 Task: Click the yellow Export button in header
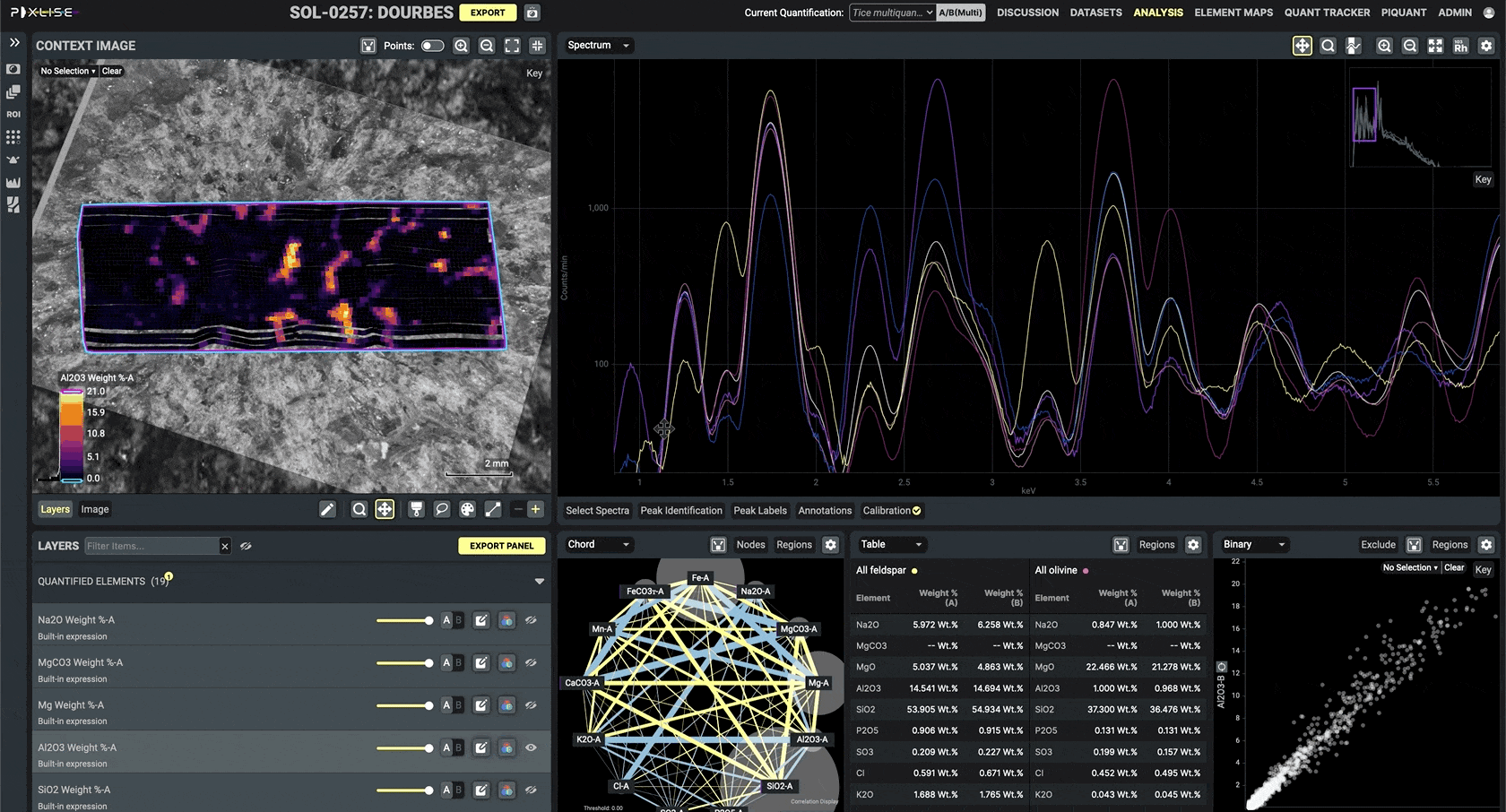[488, 13]
